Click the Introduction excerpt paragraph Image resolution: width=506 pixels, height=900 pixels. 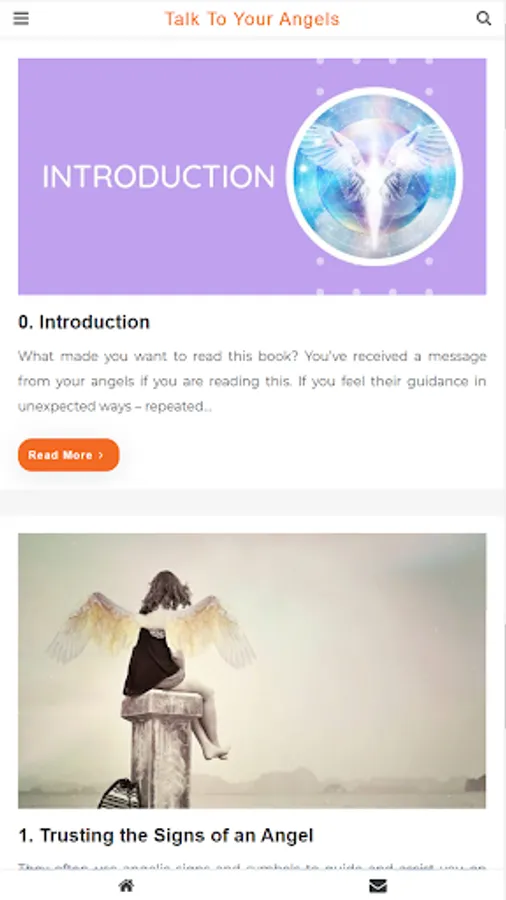pyautogui.click(x=252, y=381)
